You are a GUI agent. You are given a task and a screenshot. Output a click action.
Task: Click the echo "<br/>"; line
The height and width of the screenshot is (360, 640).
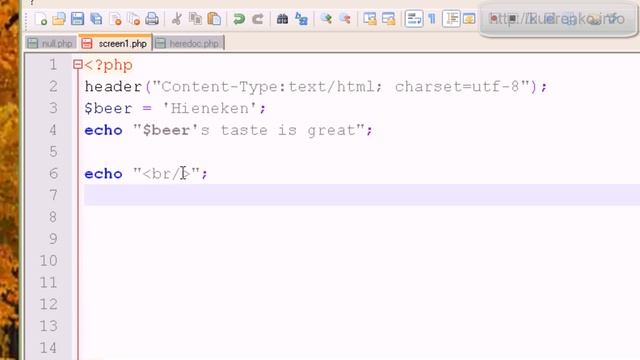click(x=146, y=174)
